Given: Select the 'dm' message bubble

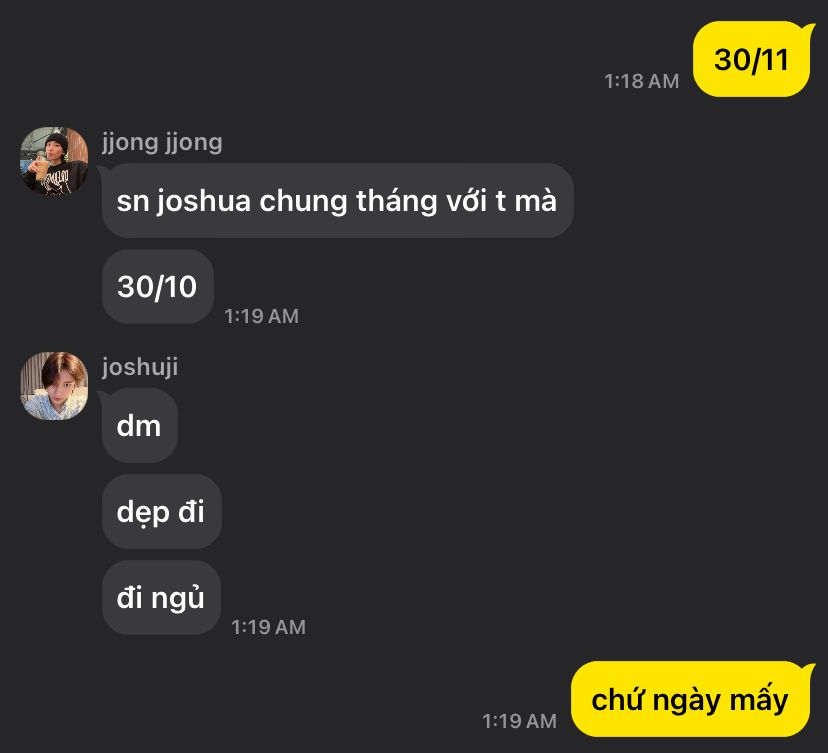Looking at the screenshot, I should coord(138,426).
